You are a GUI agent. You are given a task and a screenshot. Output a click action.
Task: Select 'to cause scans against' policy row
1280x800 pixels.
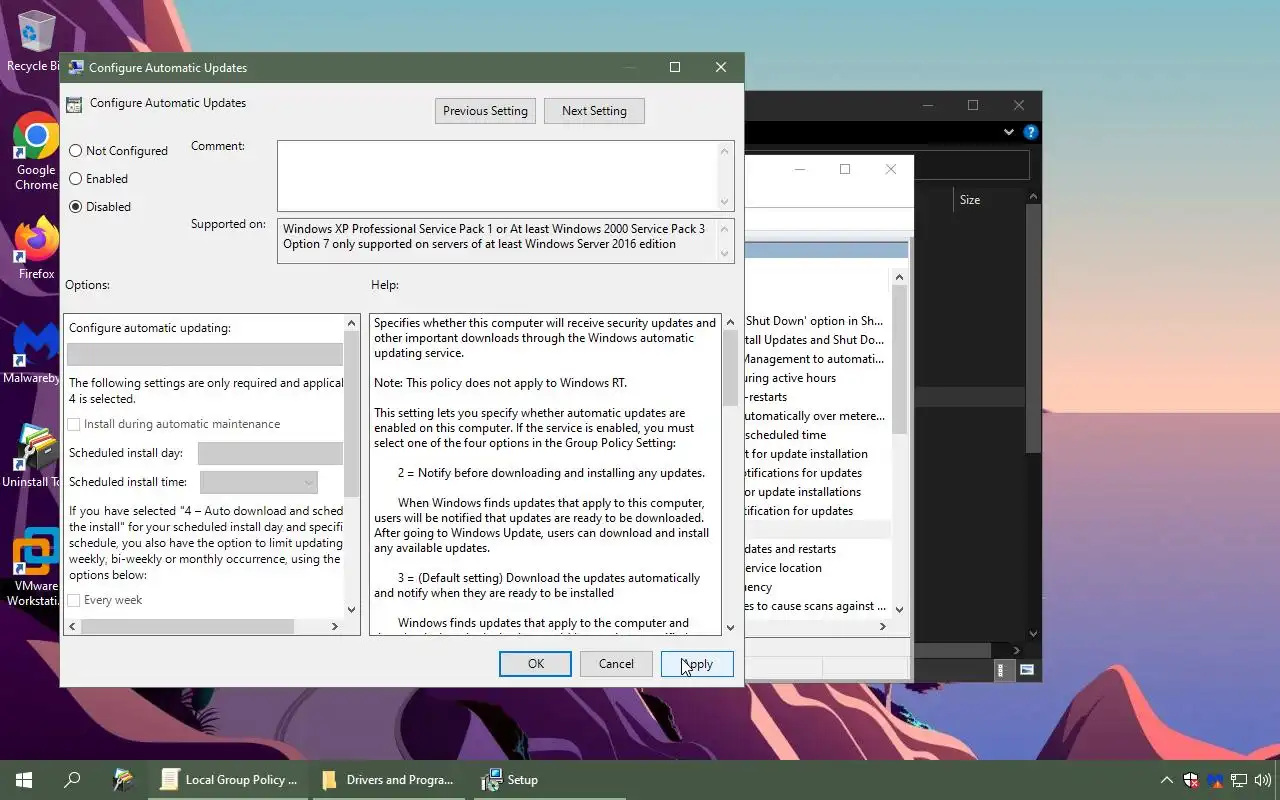coord(815,606)
